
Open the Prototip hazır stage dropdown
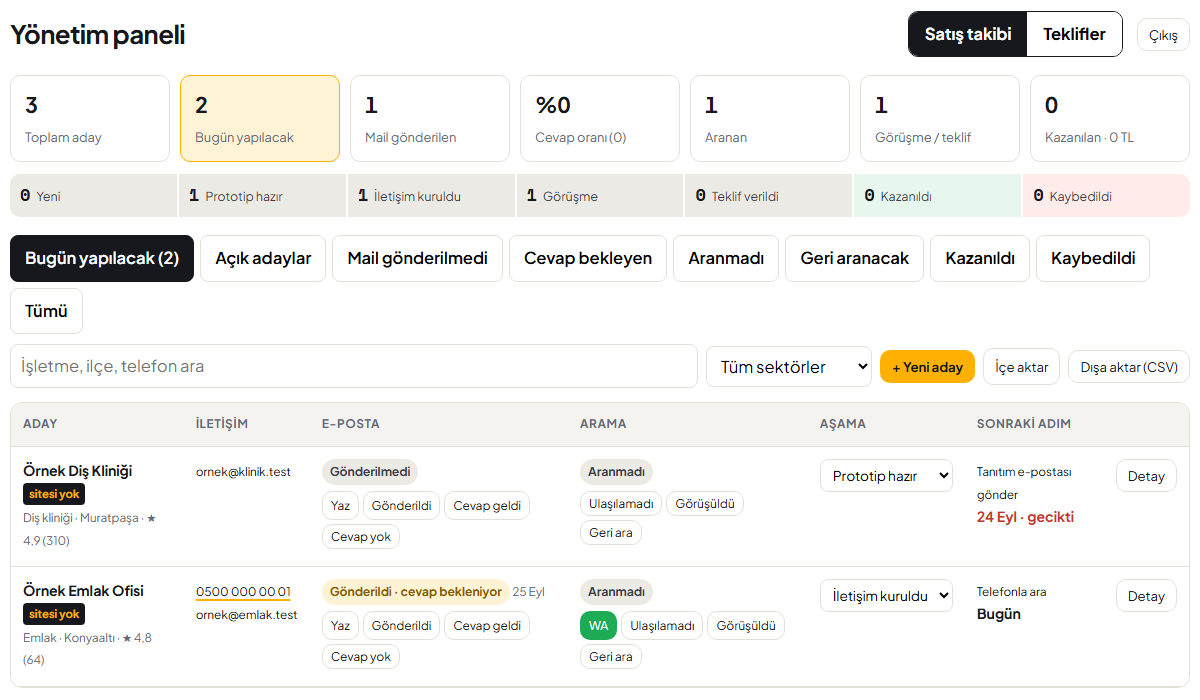coord(887,476)
